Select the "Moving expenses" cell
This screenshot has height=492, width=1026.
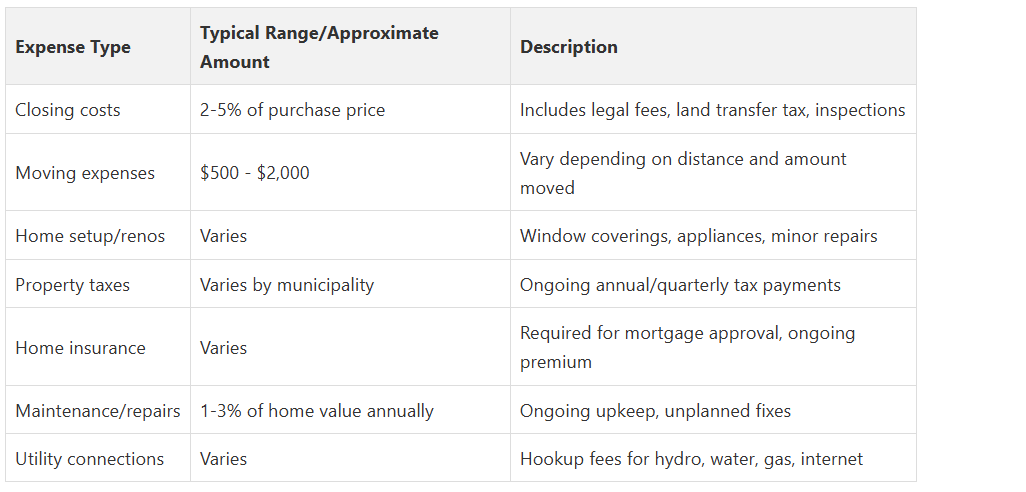click(x=85, y=173)
